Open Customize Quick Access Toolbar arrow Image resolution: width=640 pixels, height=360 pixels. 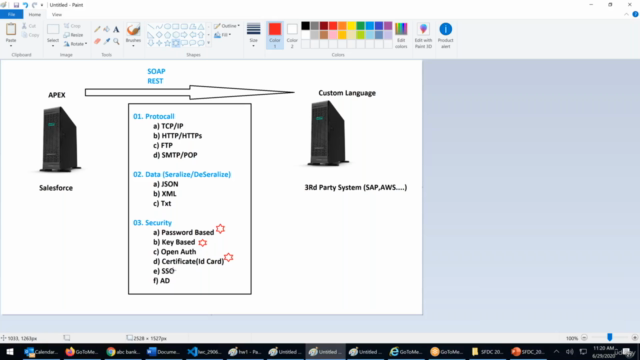[42, 5]
